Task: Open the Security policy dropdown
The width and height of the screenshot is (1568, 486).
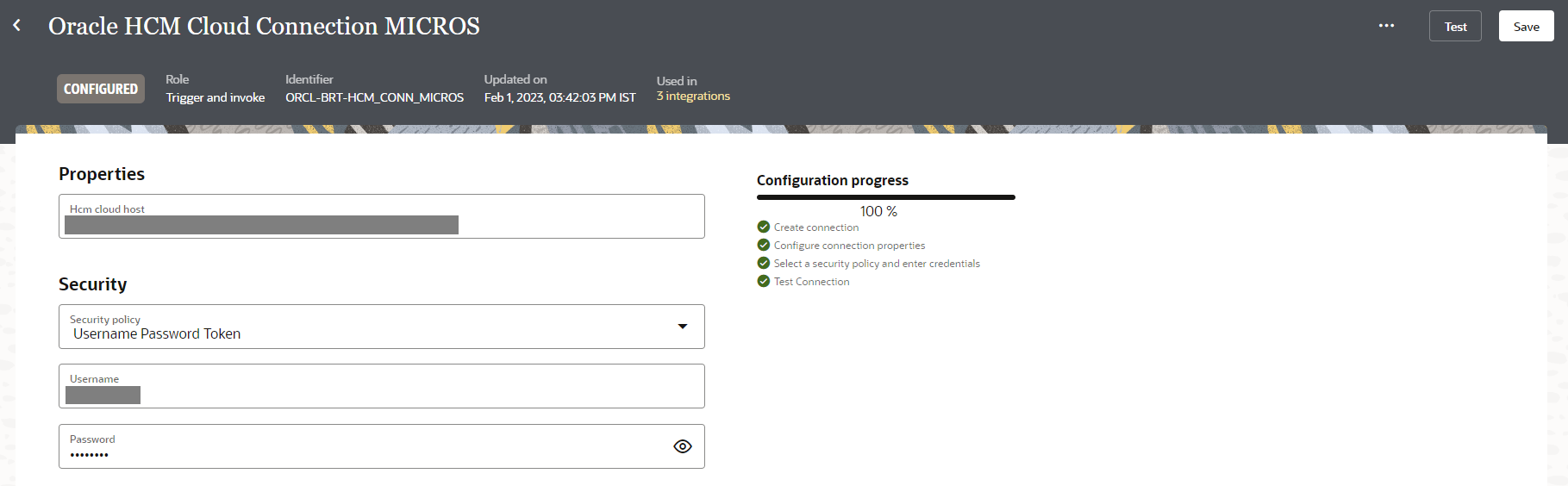Action: pos(382,327)
